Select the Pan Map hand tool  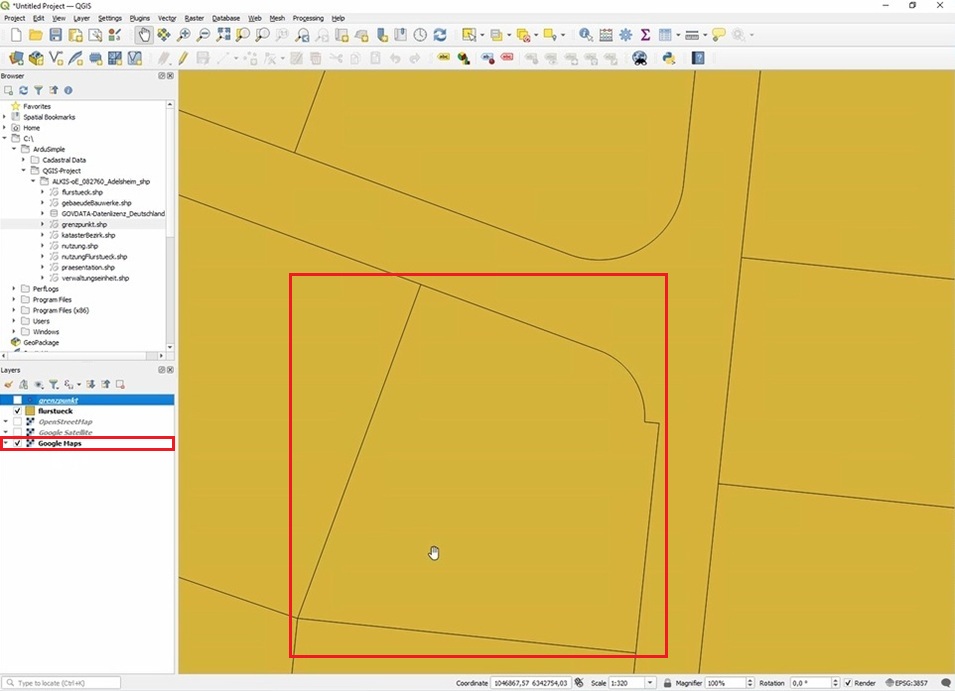tap(144, 35)
